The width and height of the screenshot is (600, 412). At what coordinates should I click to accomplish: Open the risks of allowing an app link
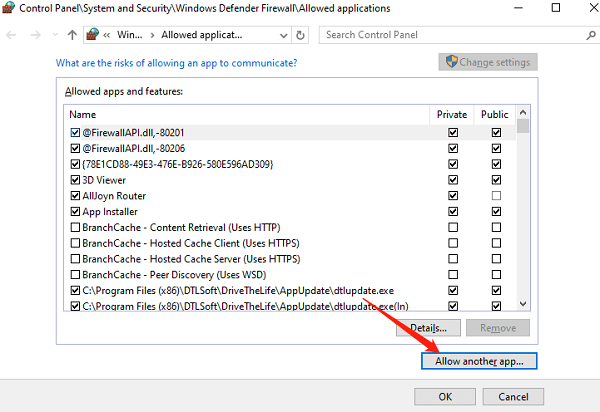(176, 63)
